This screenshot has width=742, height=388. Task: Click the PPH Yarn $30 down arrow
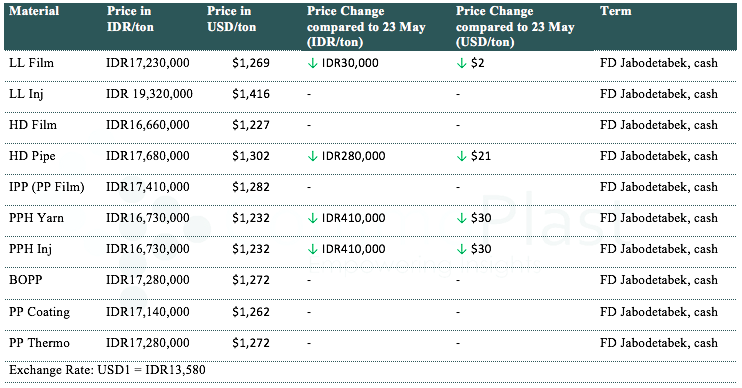pyautogui.click(x=461, y=218)
